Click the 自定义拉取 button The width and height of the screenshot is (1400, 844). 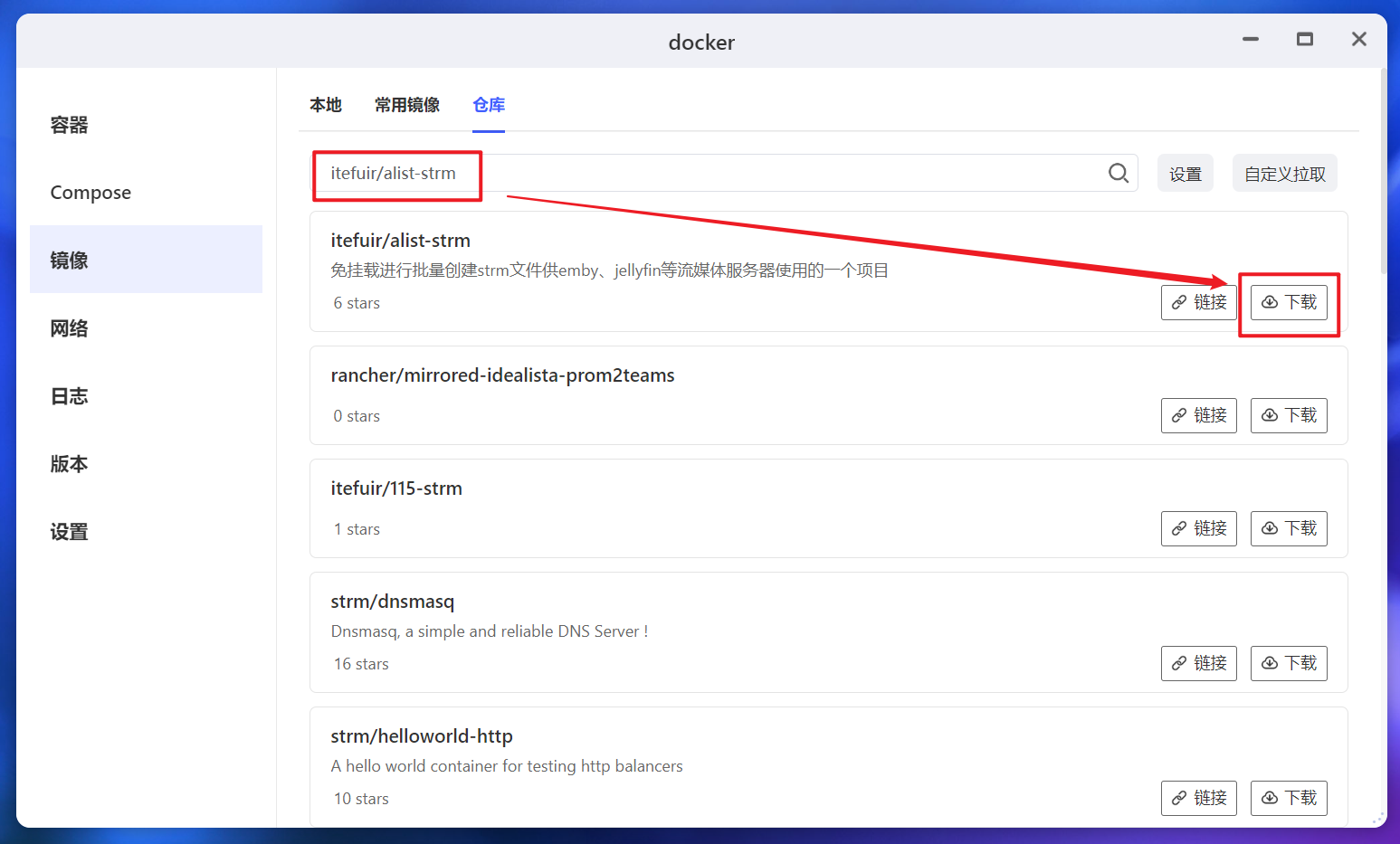point(1284,174)
